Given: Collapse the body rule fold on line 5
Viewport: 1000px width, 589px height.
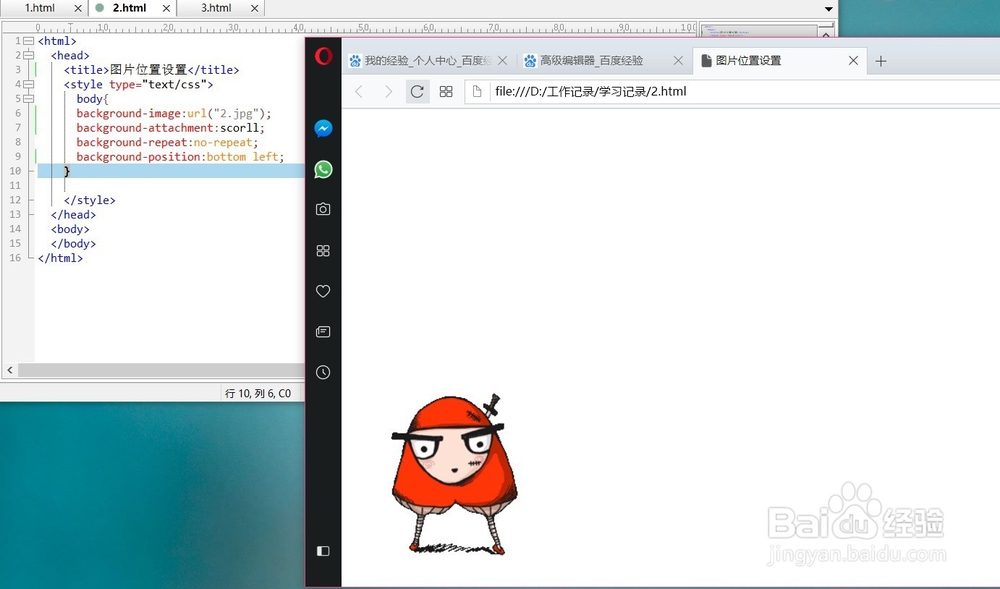Looking at the screenshot, I should click(x=29, y=99).
